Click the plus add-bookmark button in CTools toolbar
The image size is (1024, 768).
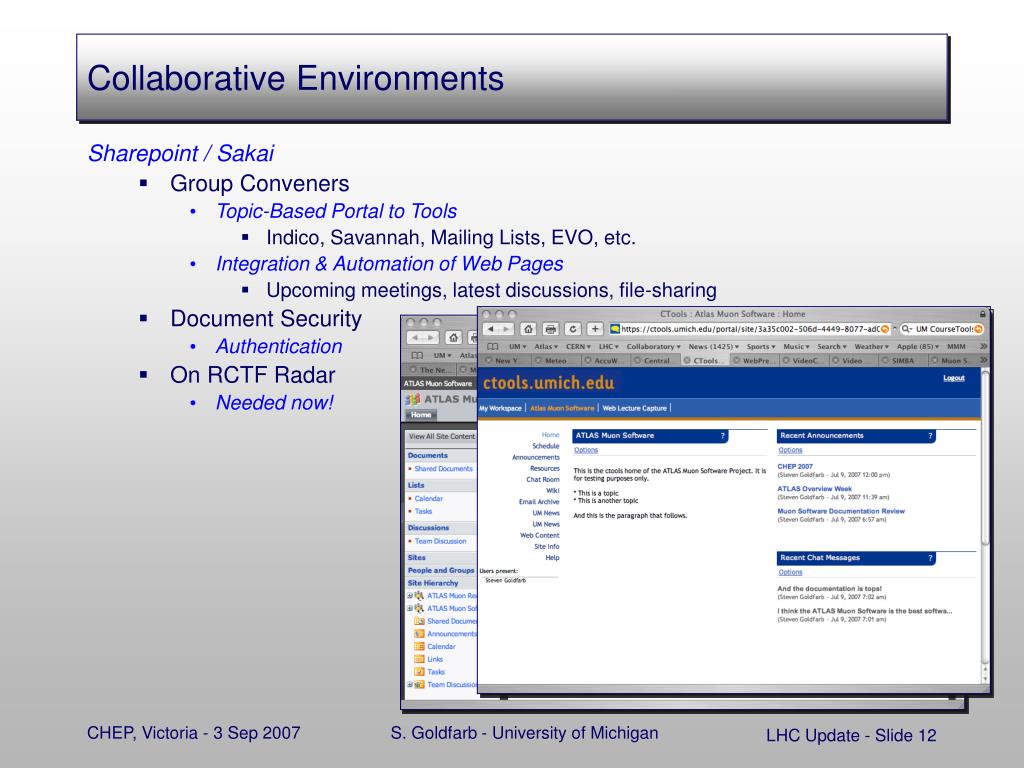coord(595,329)
